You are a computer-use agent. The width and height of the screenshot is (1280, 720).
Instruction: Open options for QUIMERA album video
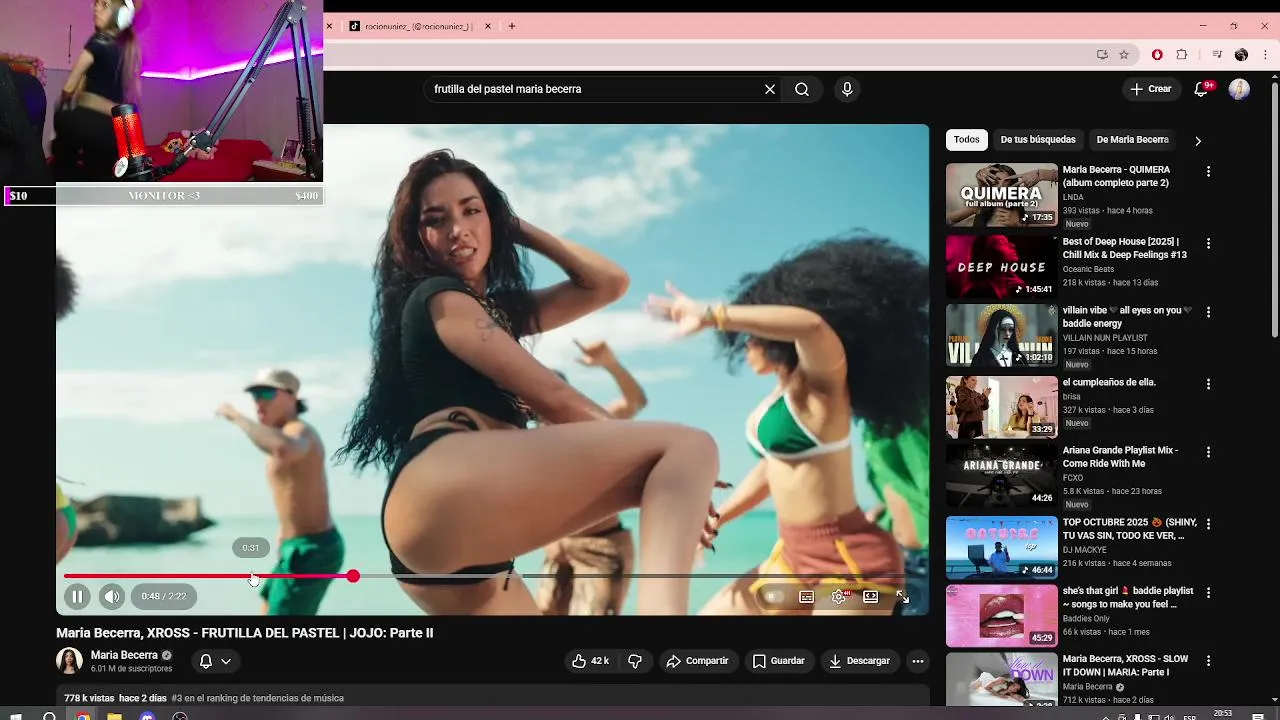click(x=1208, y=172)
